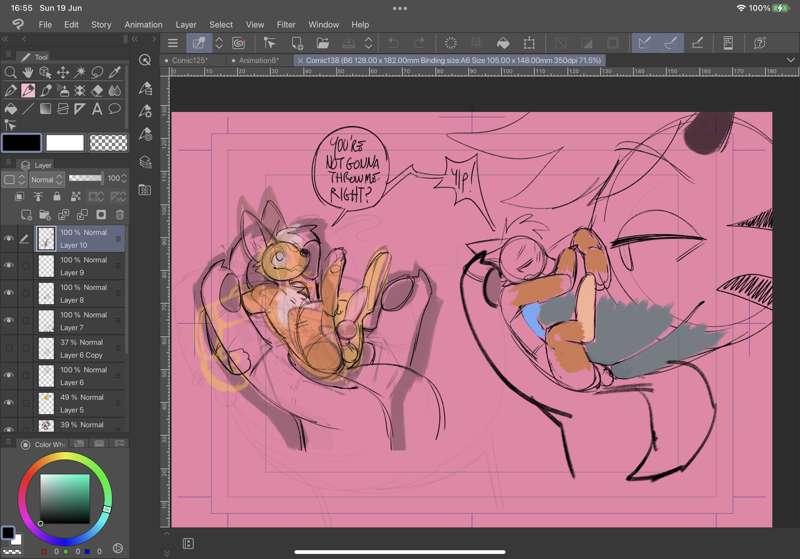Toggle Lock layer icon
The height and width of the screenshot is (559, 800).
coord(57,196)
